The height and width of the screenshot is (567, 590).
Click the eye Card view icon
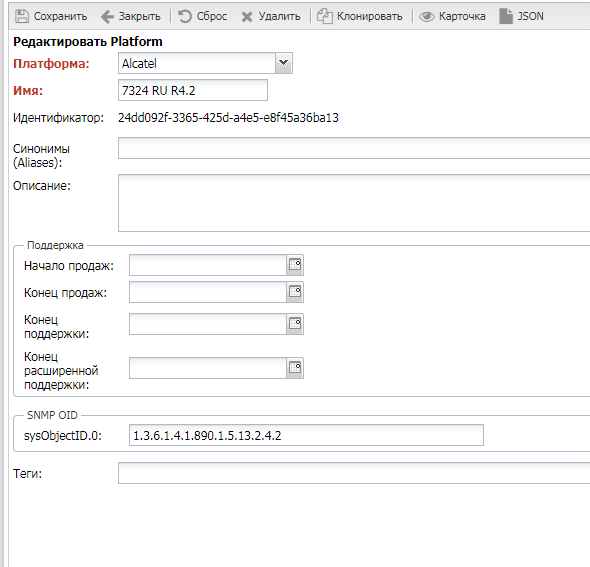427,17
